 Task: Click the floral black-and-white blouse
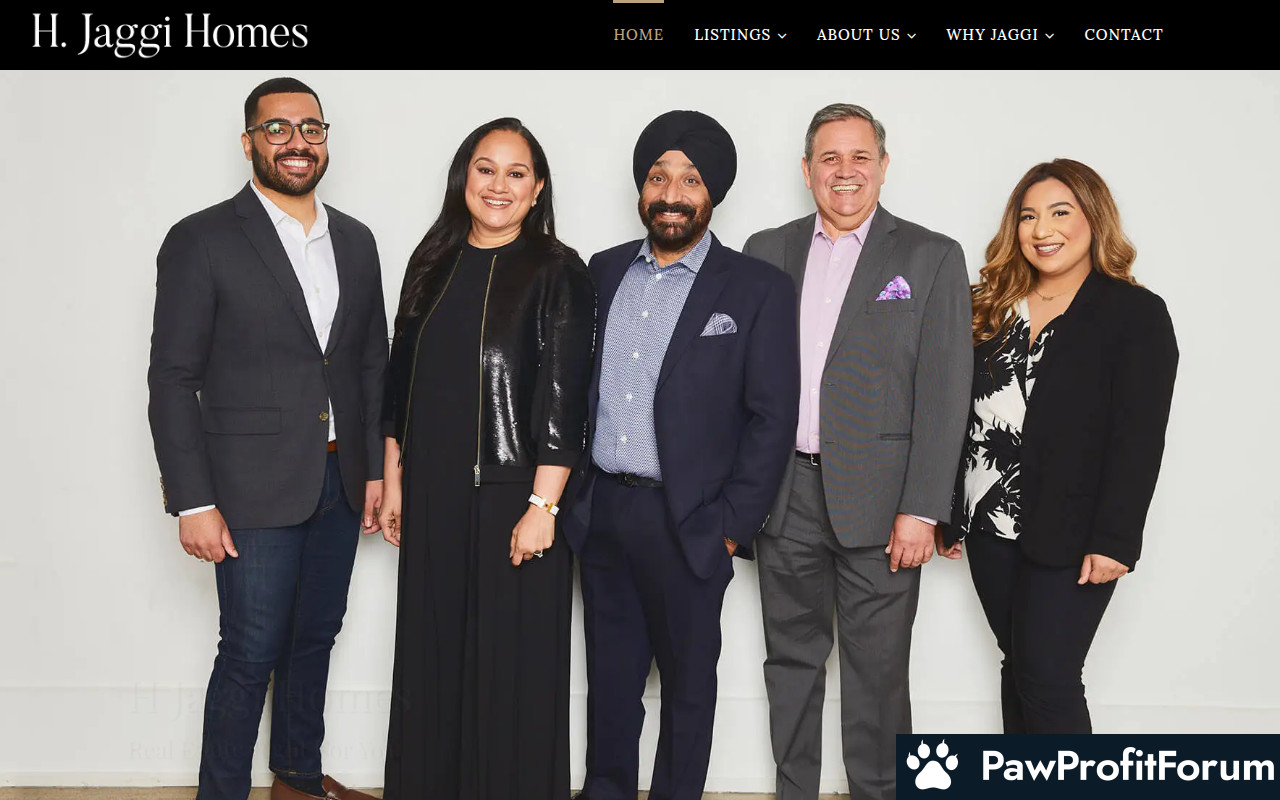[x=1000, y=430]
